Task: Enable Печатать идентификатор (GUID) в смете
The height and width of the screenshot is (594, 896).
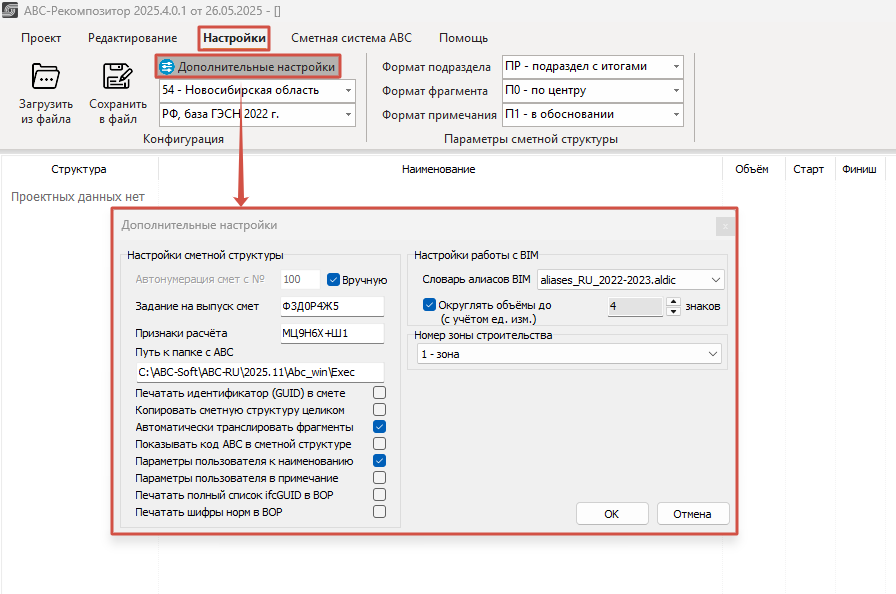Action: pyautogui.click(x=379, y=393)
